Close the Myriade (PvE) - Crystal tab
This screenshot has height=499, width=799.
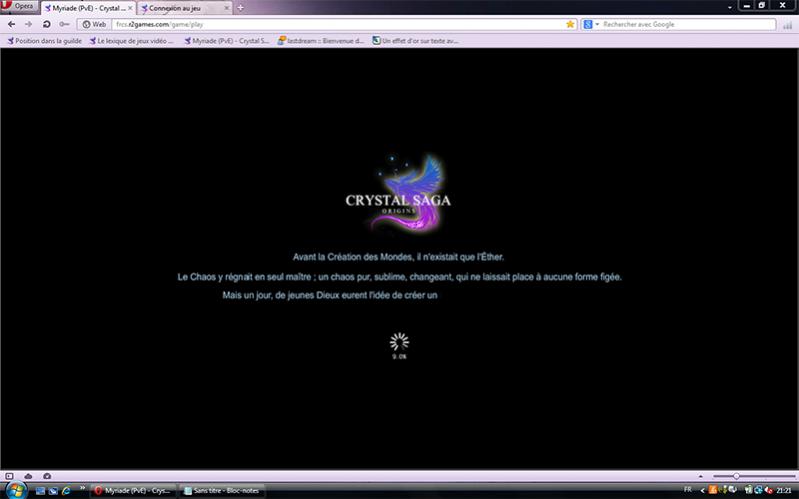[130, 8]
